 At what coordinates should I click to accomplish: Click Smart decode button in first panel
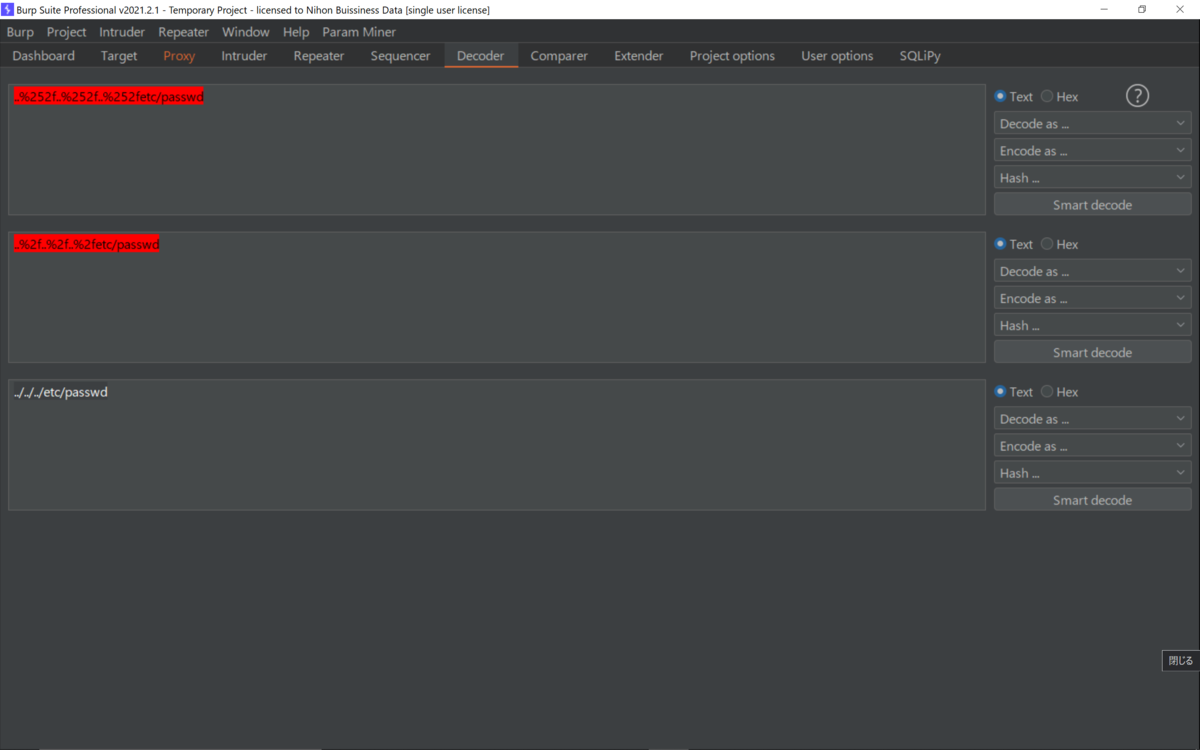[1092, 205]
